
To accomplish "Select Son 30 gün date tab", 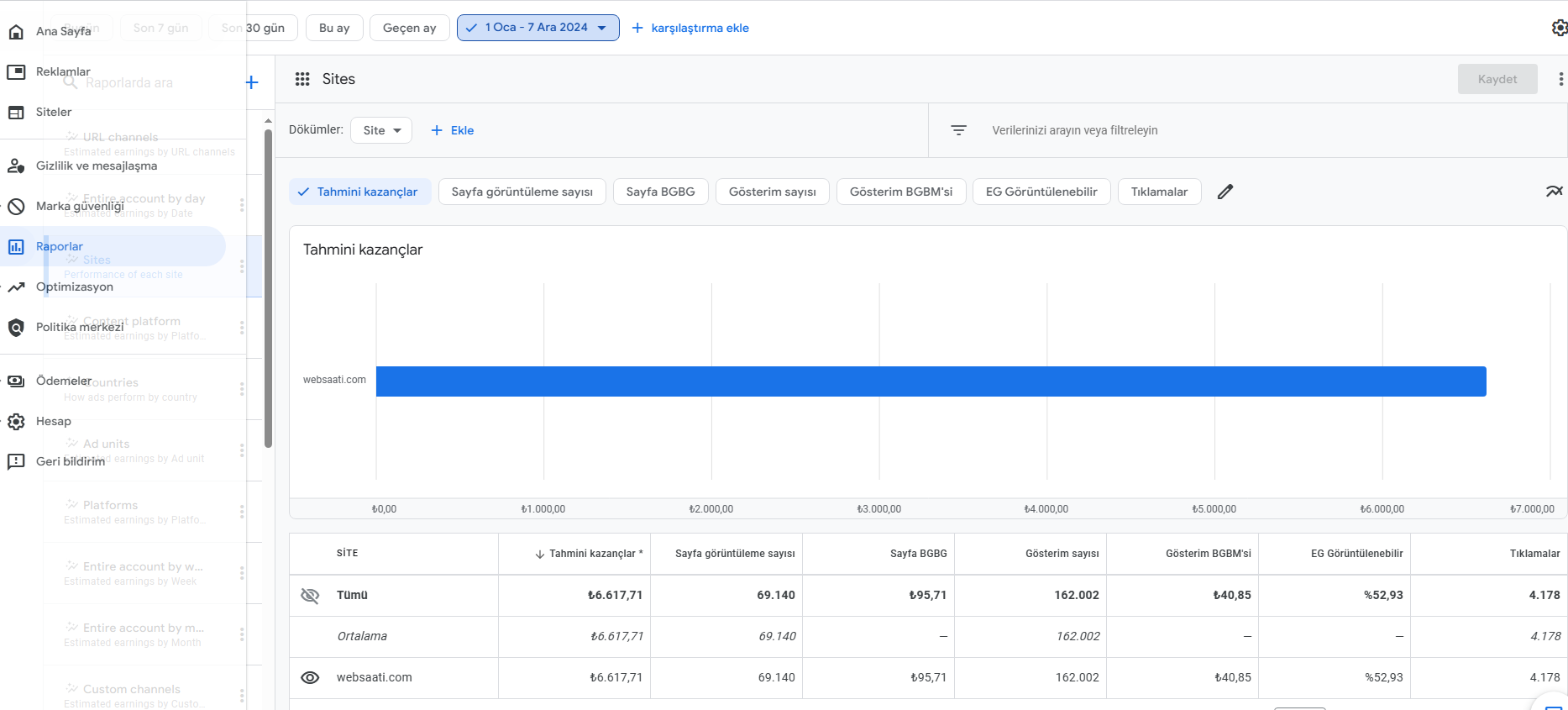I will pos(253,28).
